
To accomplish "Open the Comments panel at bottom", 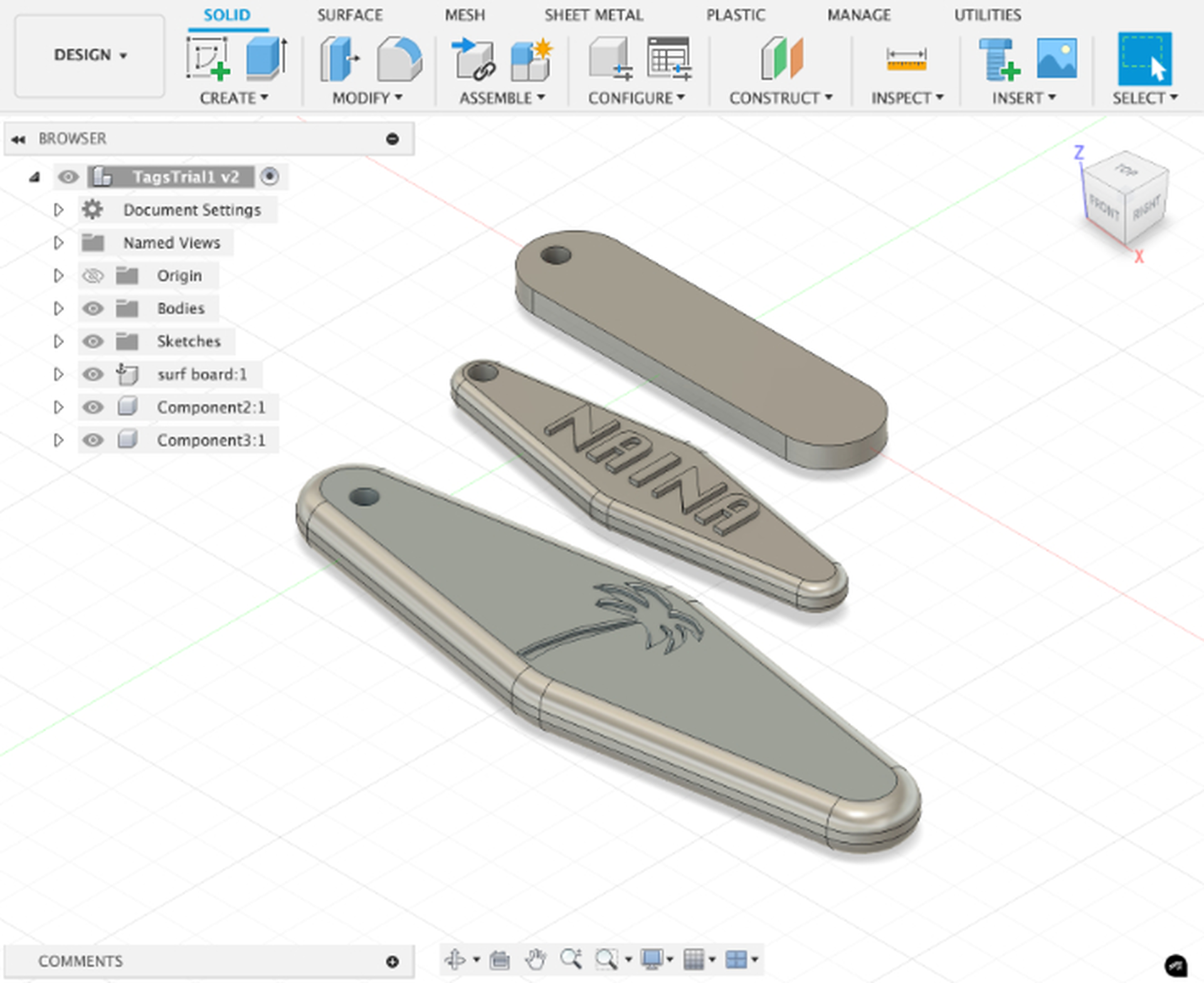I will (80, 960).
